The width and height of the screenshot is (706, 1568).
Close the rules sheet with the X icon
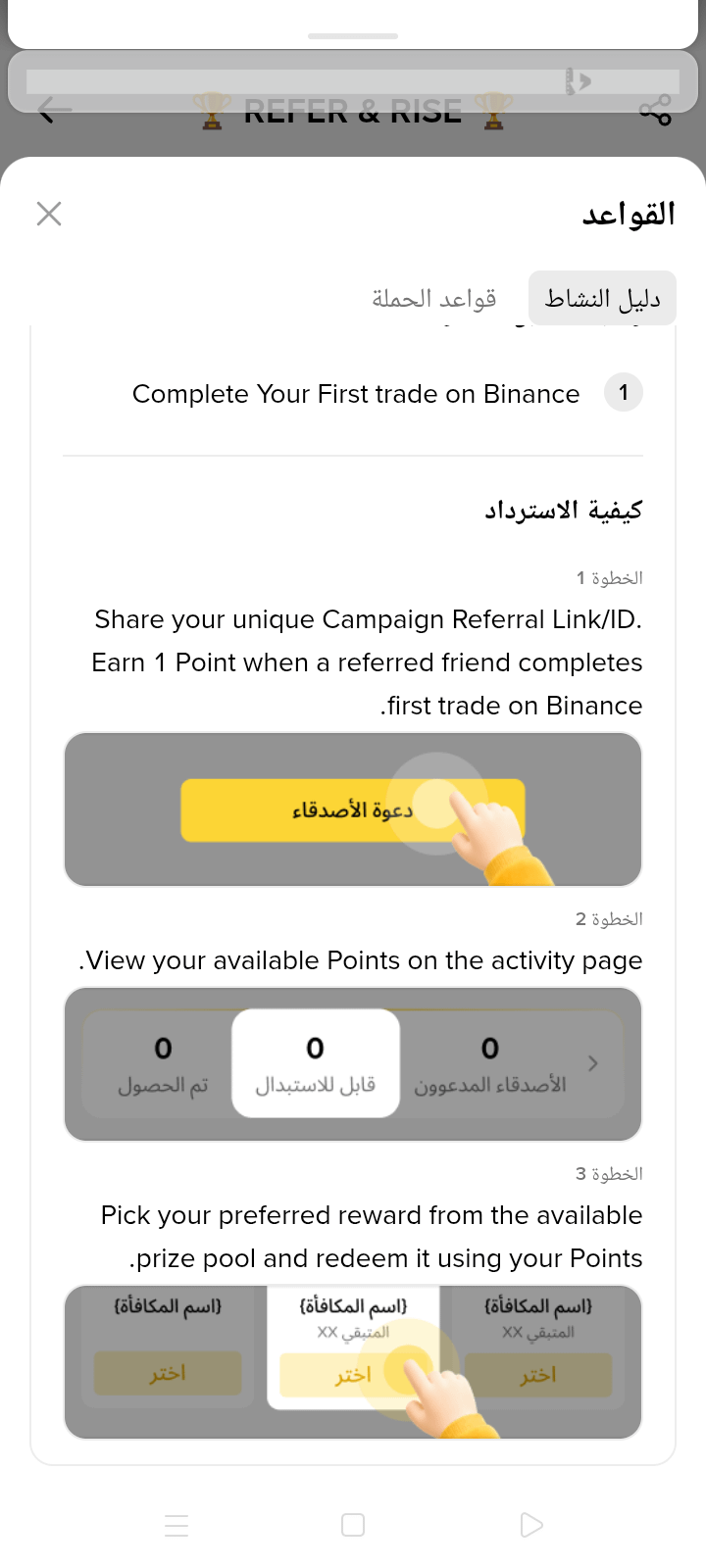coord(49,214)
